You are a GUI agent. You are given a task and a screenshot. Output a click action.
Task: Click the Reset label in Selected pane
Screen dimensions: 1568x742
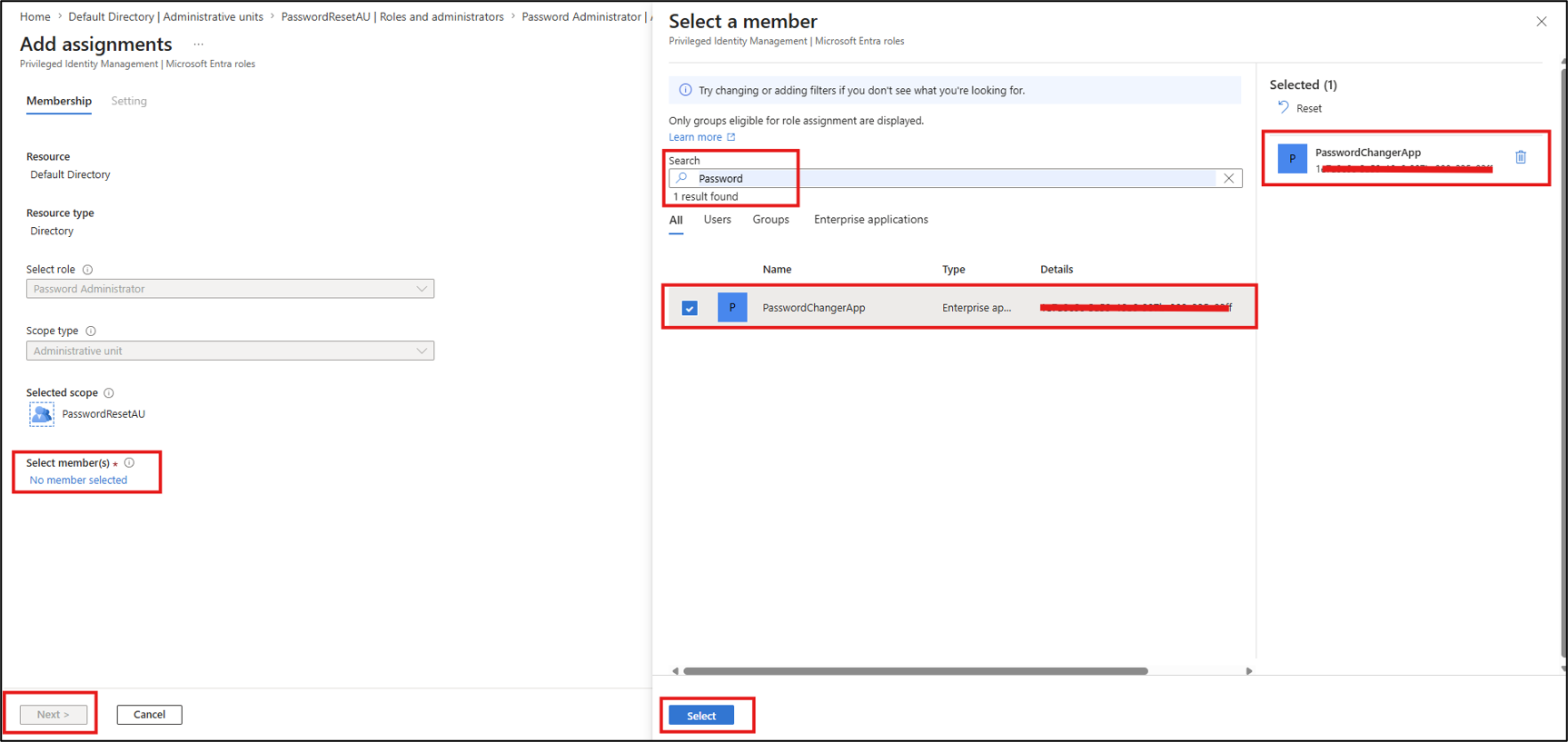1309,108
